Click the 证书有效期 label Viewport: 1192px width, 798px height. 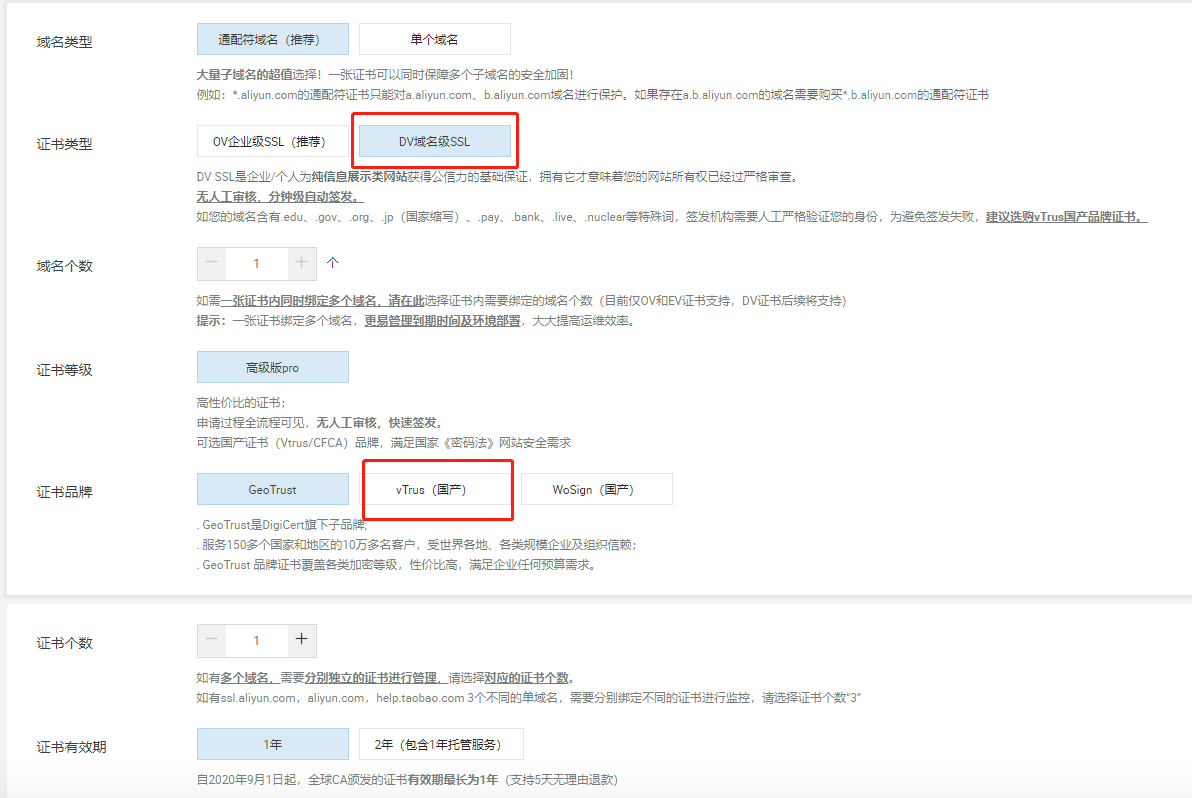pyautogui.click(x=71, y=747)
